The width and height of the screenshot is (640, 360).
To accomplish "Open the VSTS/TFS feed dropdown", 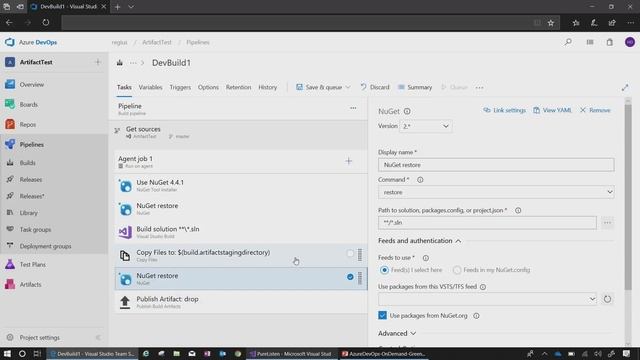I will point(487,299).
